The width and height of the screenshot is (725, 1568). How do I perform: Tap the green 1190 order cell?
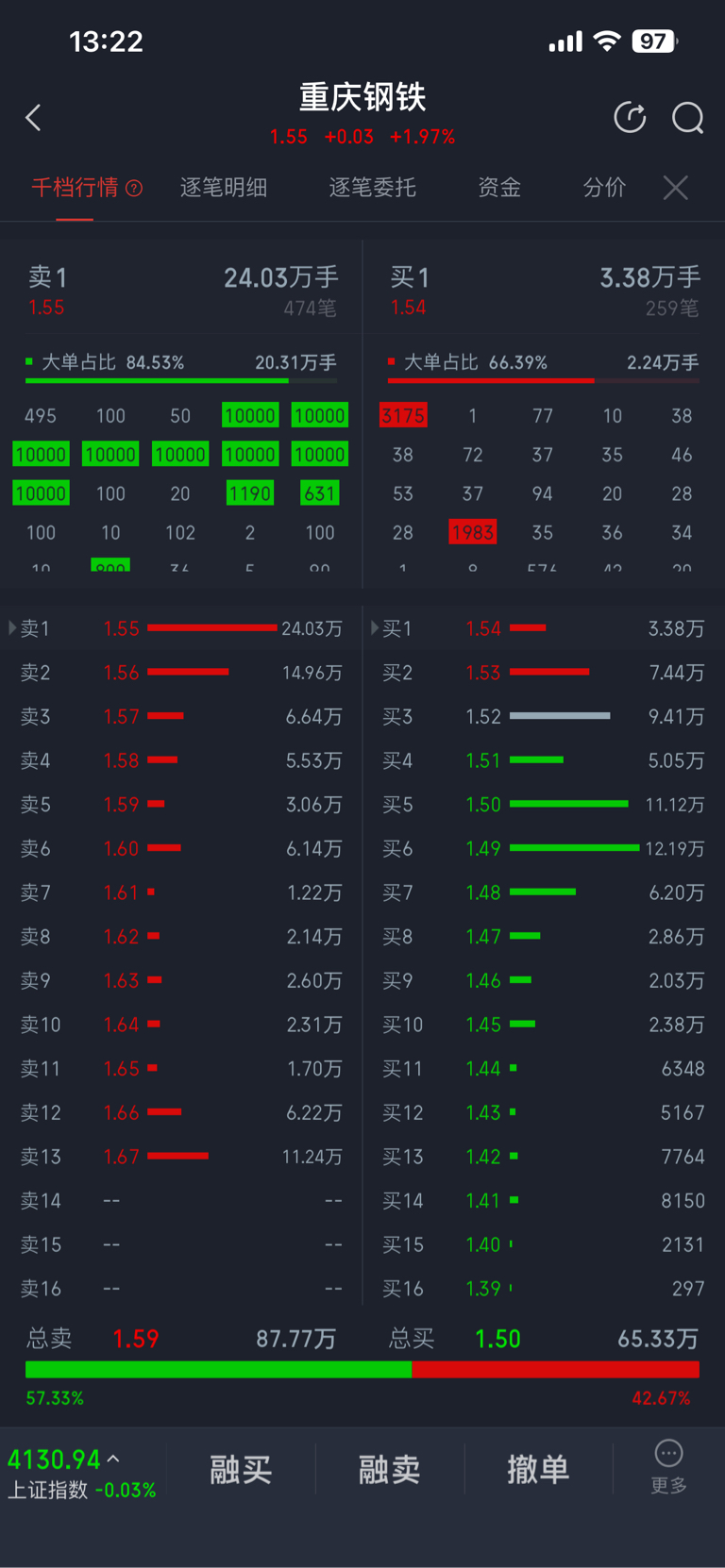250,493
